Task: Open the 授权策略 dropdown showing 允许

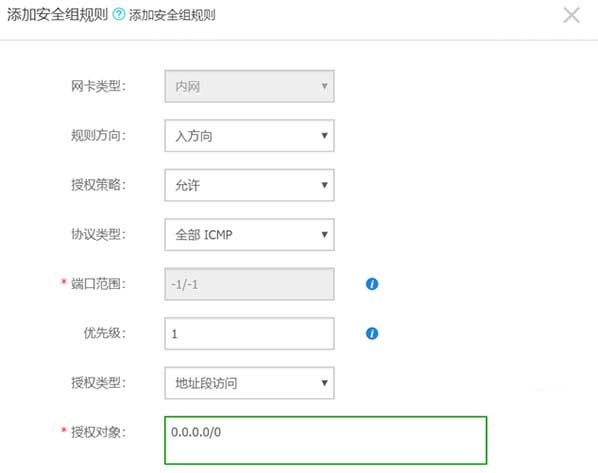Action: point(249,185)
